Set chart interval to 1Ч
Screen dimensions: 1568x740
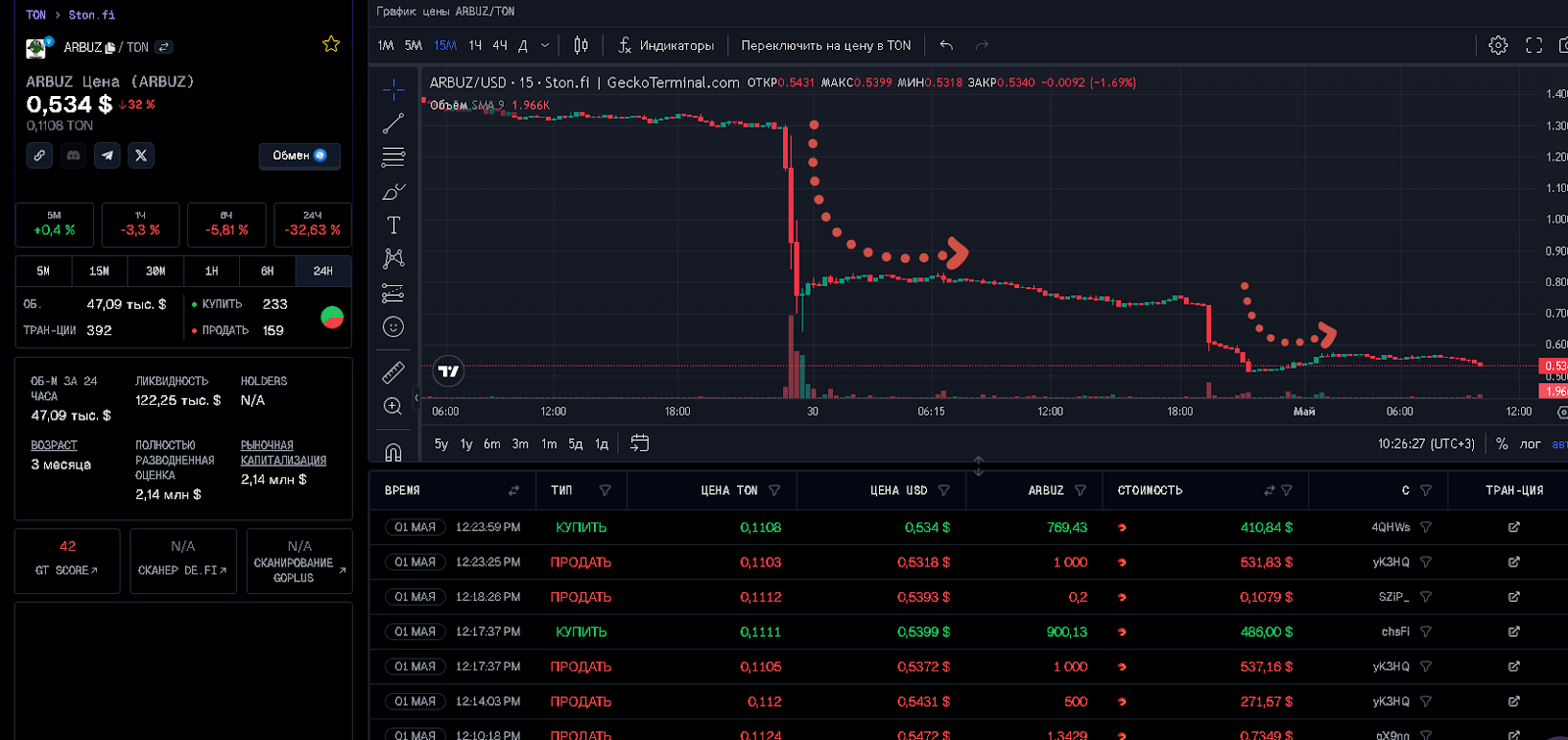point(475,45)
